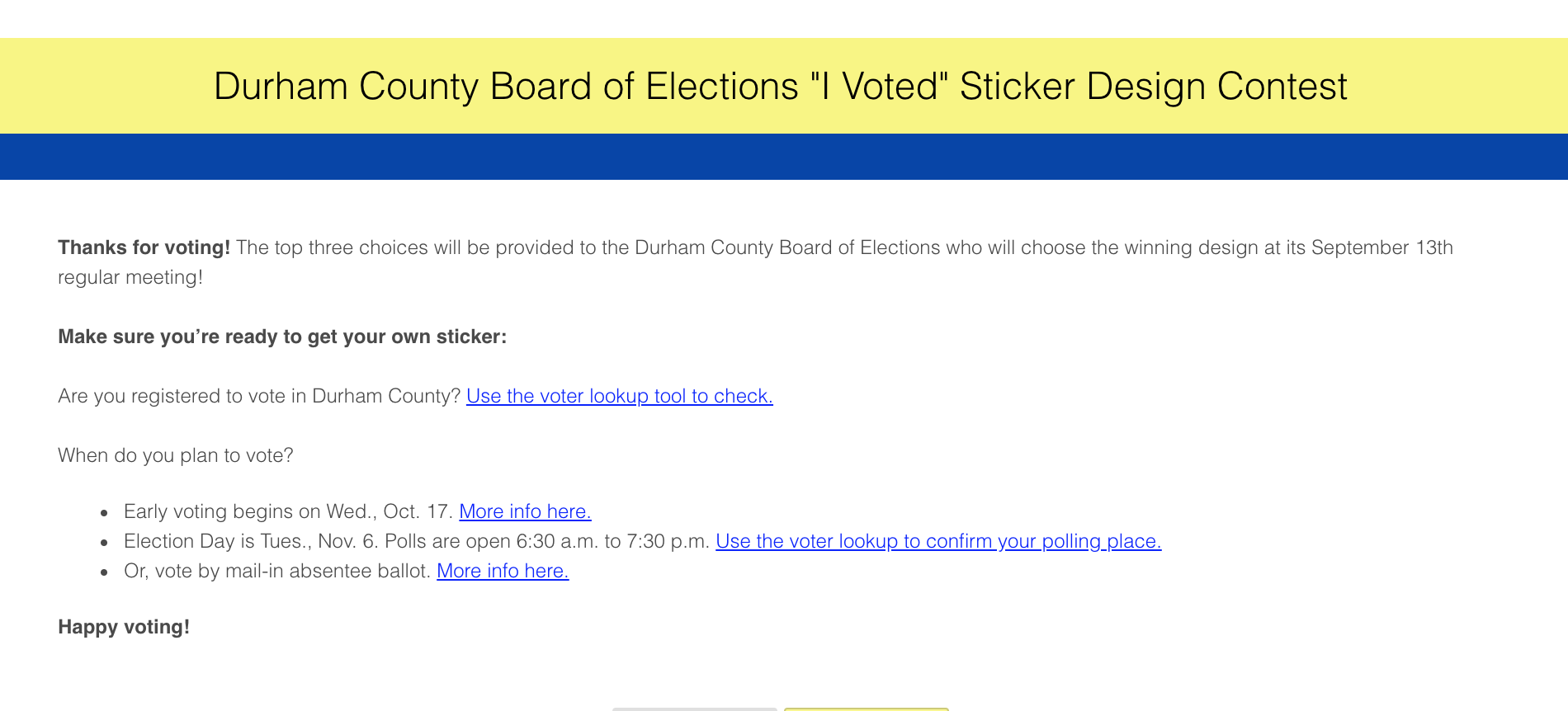Screen dimensions: 1568x711
Task: Click the "regular meeting!" text line
Action: 130,278
